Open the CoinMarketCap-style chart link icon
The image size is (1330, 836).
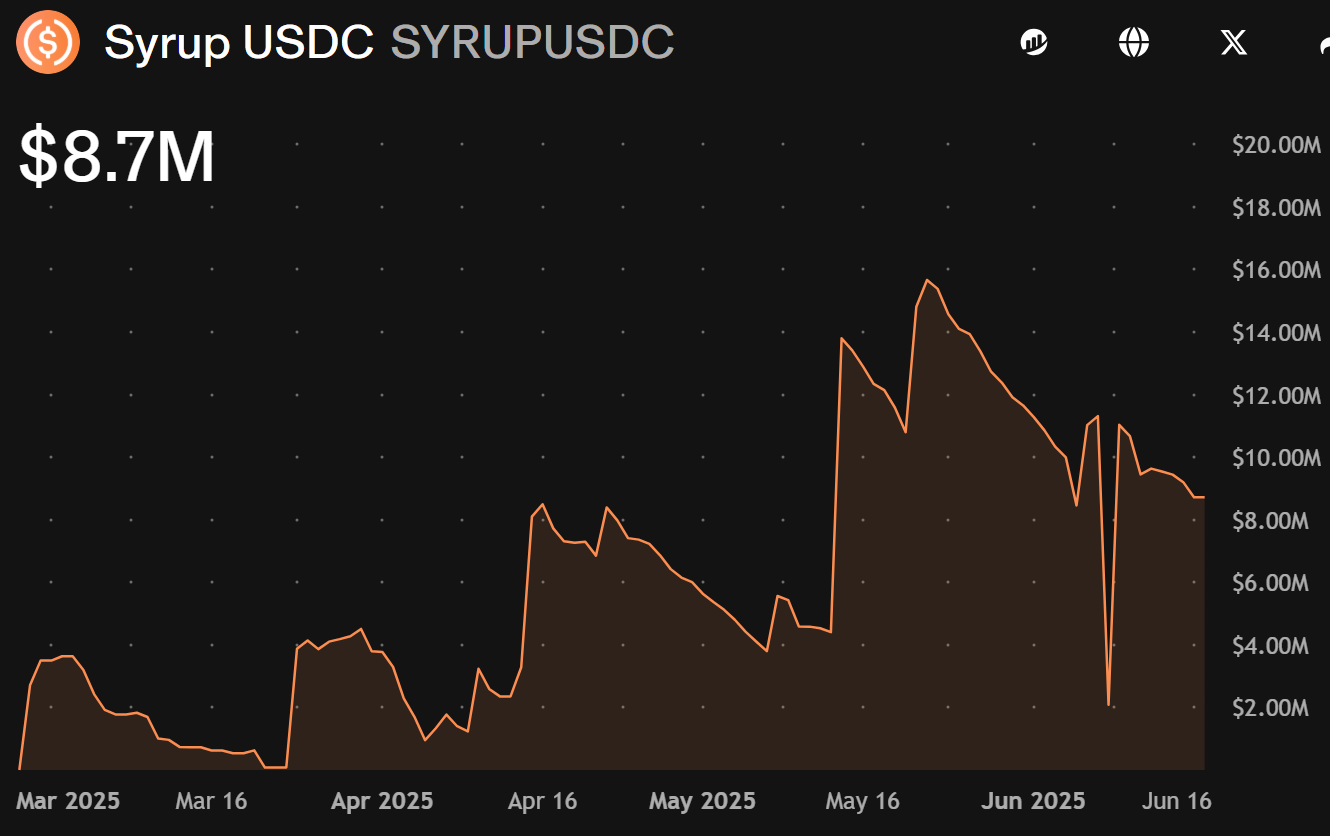tap(1034, 42)
